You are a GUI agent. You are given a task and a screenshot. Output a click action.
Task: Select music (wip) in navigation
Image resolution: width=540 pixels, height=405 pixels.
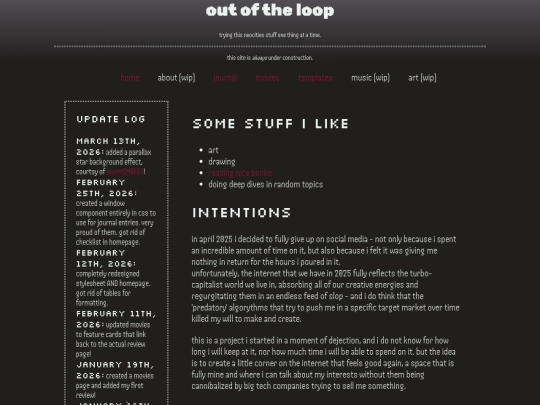tap(370, 78)
